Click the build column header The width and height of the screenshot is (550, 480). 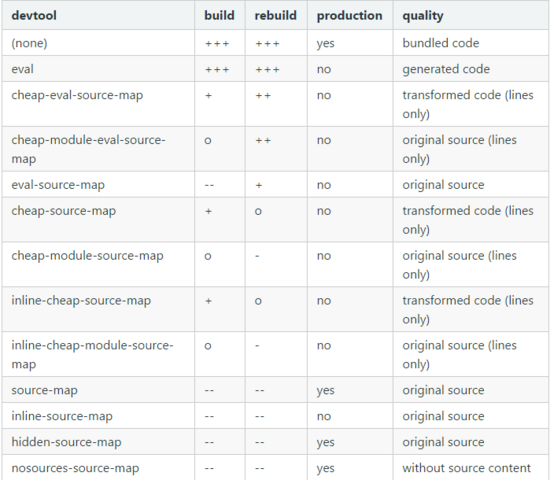[219, 16]
